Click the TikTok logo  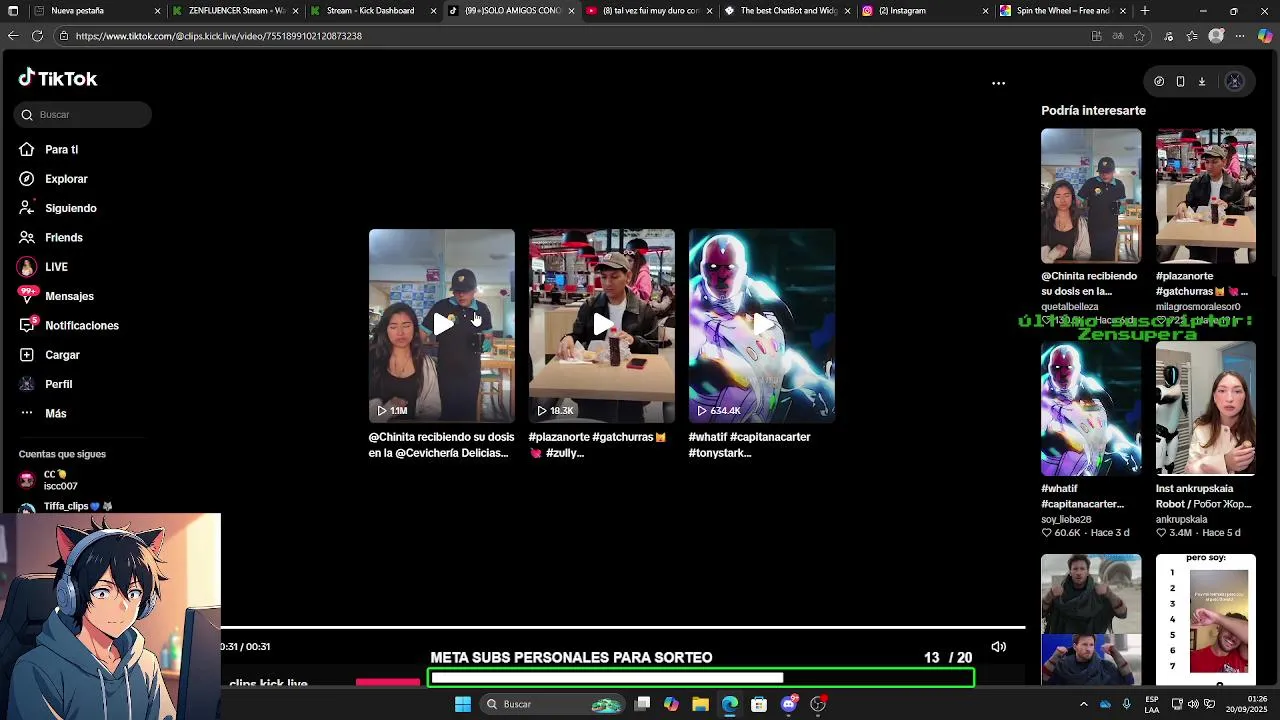tap(57, 78)
